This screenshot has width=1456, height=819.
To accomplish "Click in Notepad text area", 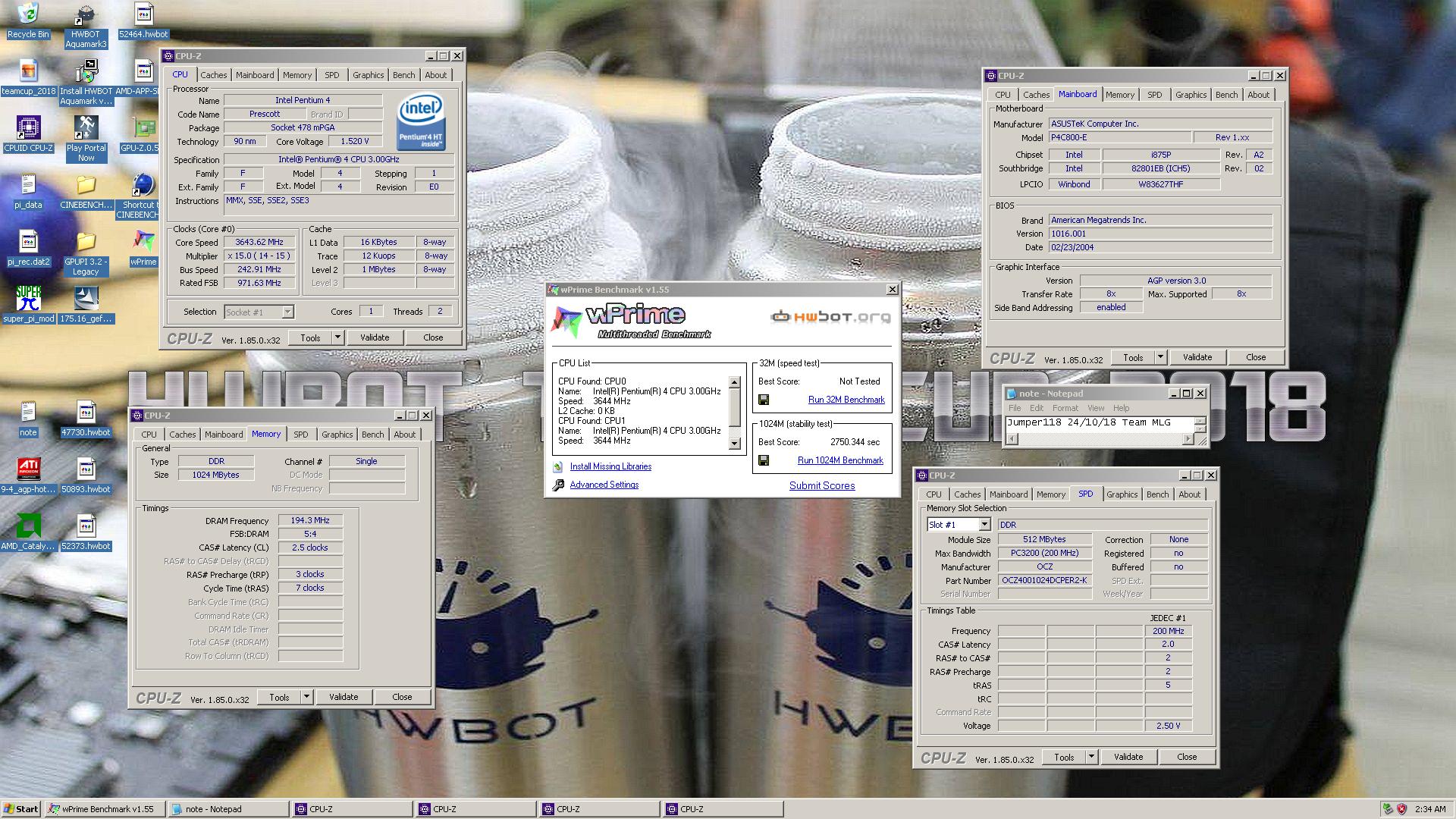I will click(x=1100, y=423).
